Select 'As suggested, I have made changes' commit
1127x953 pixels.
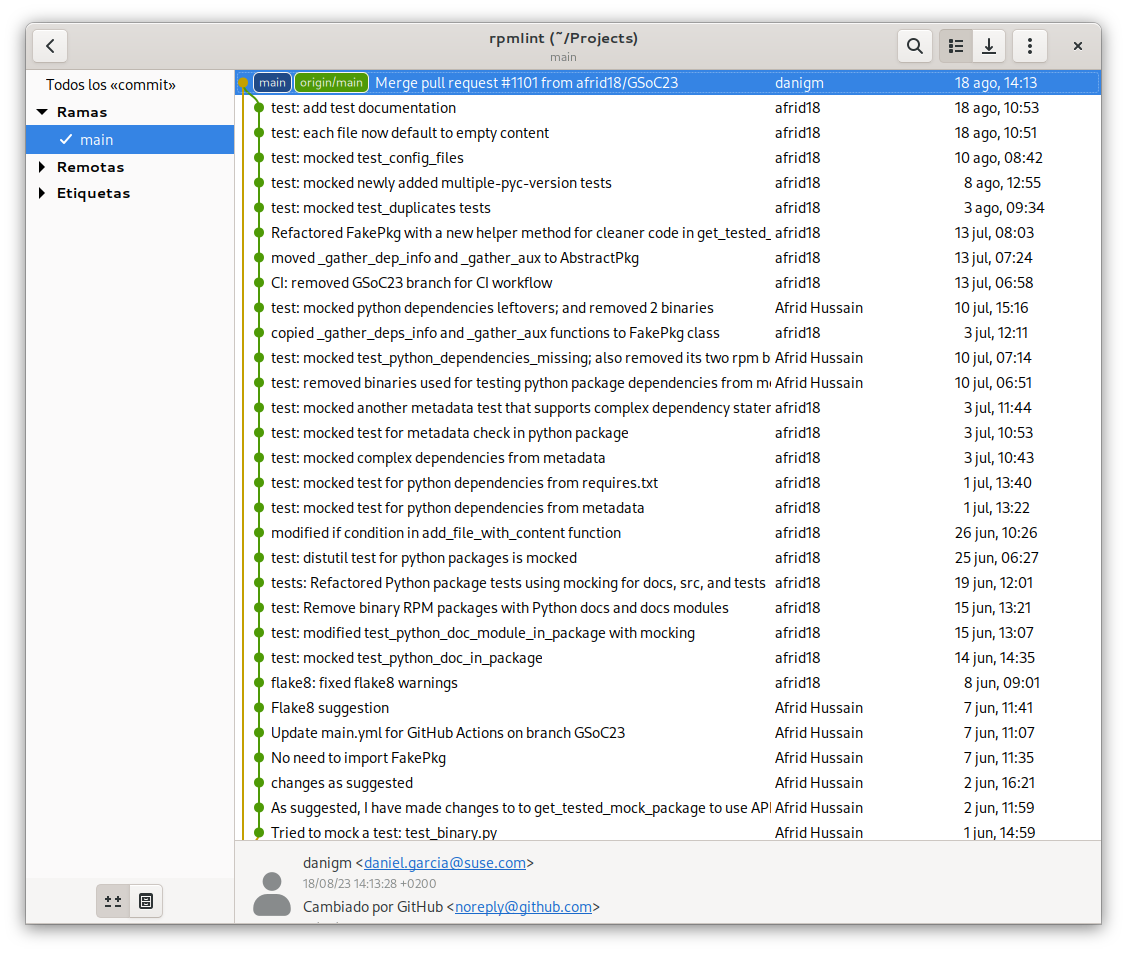668,808
